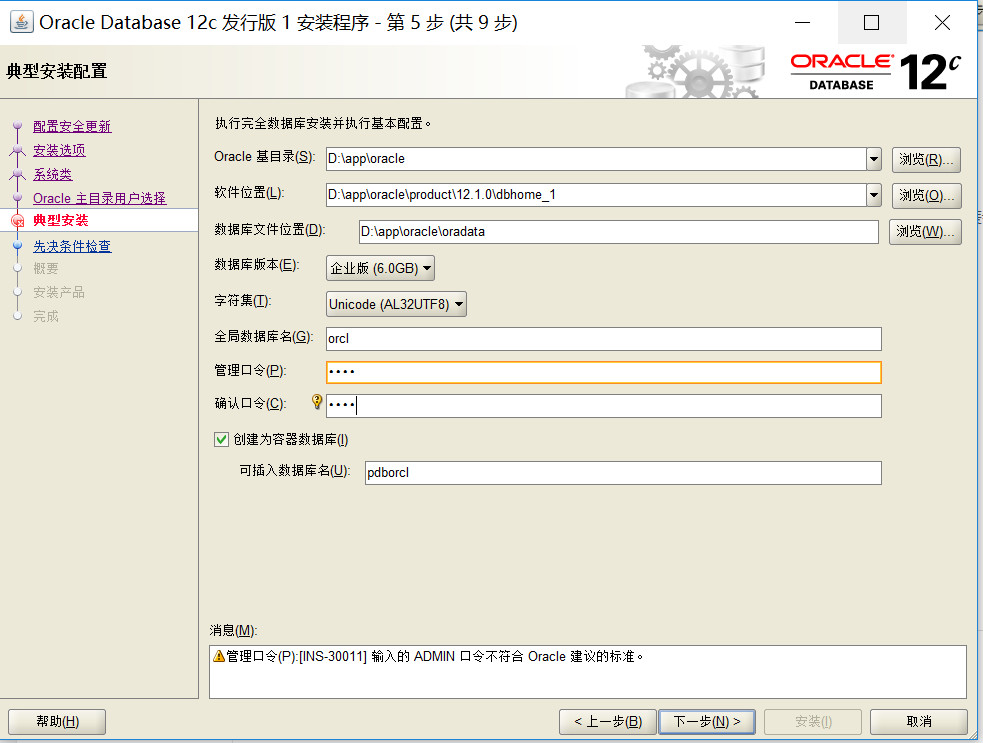
Task: Focus the 确认口令 password field
Action: coord(604,406)
